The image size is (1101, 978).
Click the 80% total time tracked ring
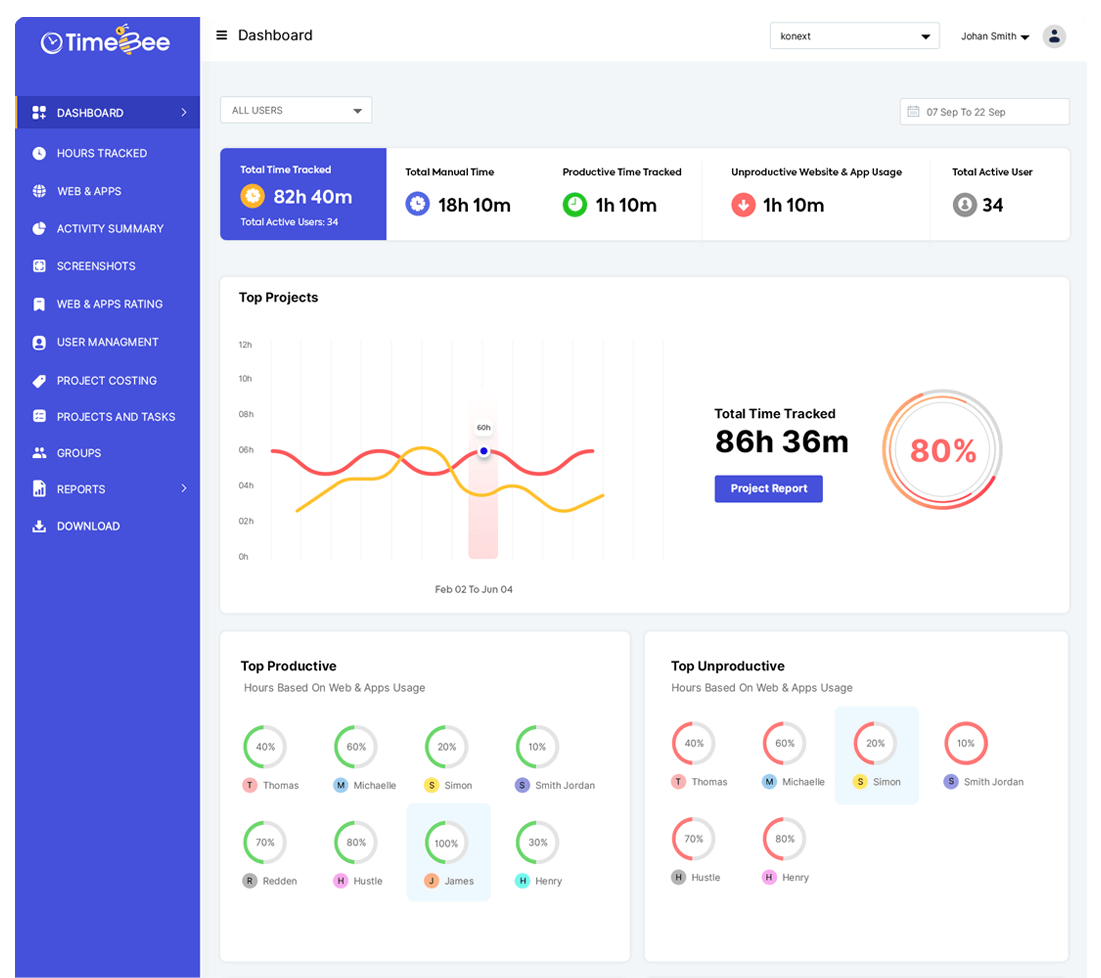point(941,450)
